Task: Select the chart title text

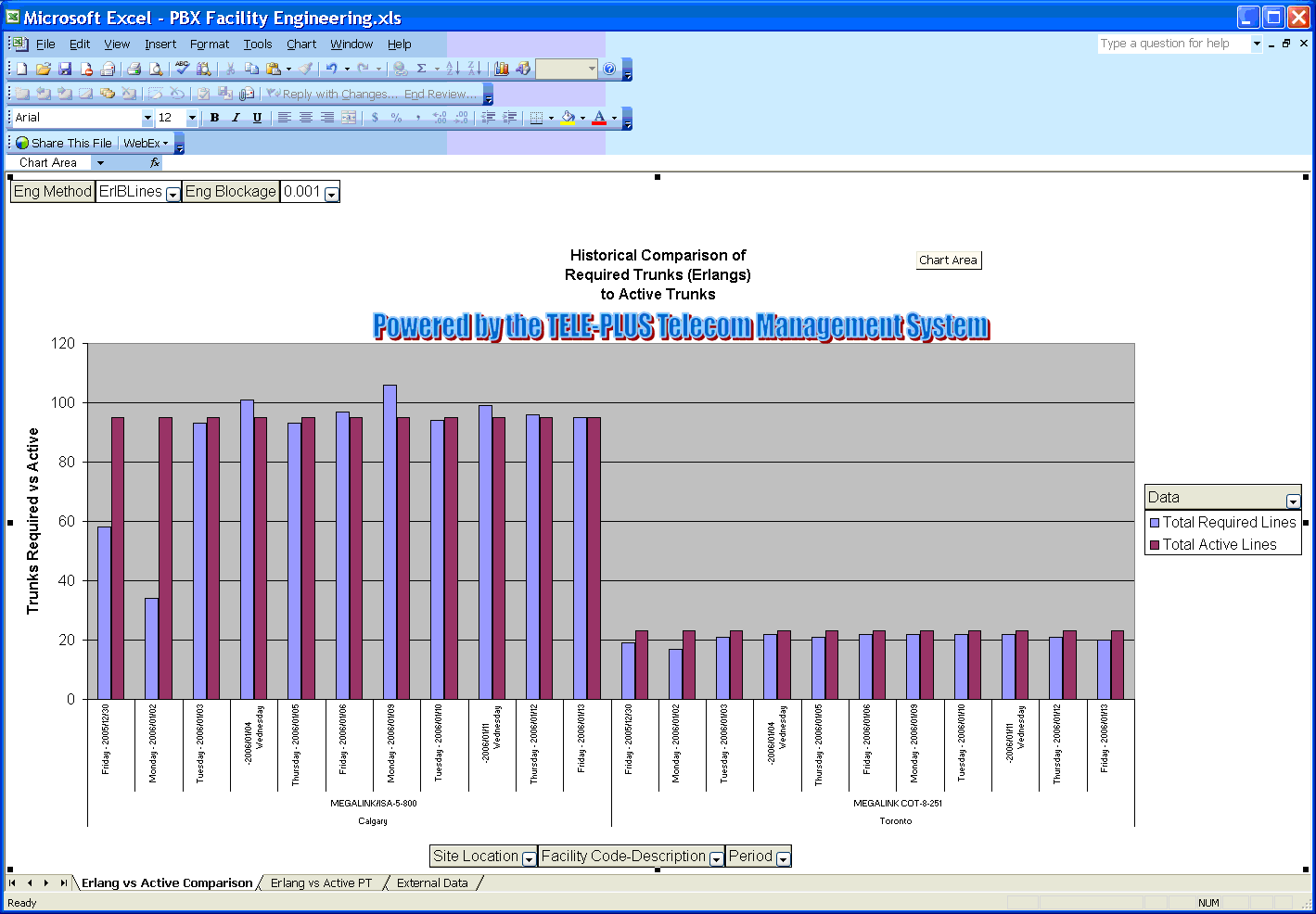Action: (658, 274)
